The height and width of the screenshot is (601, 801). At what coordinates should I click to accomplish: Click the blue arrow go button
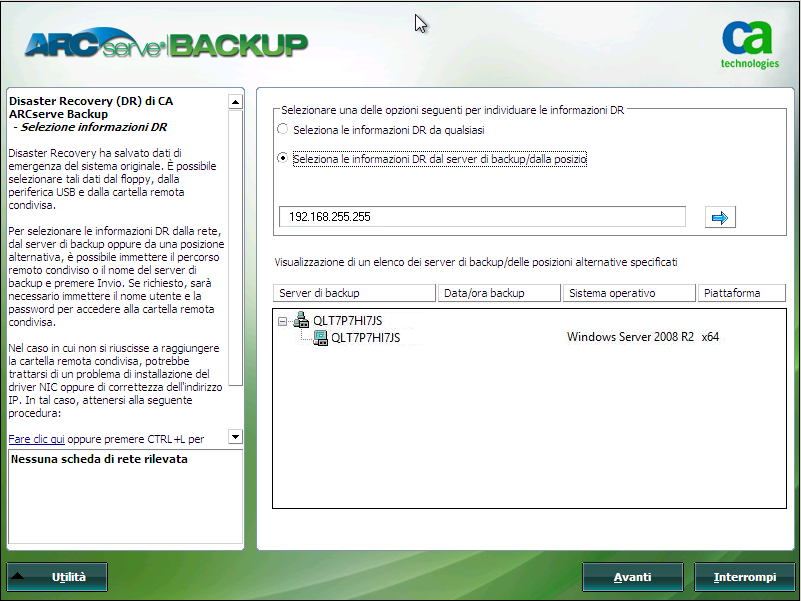[720, 218]
